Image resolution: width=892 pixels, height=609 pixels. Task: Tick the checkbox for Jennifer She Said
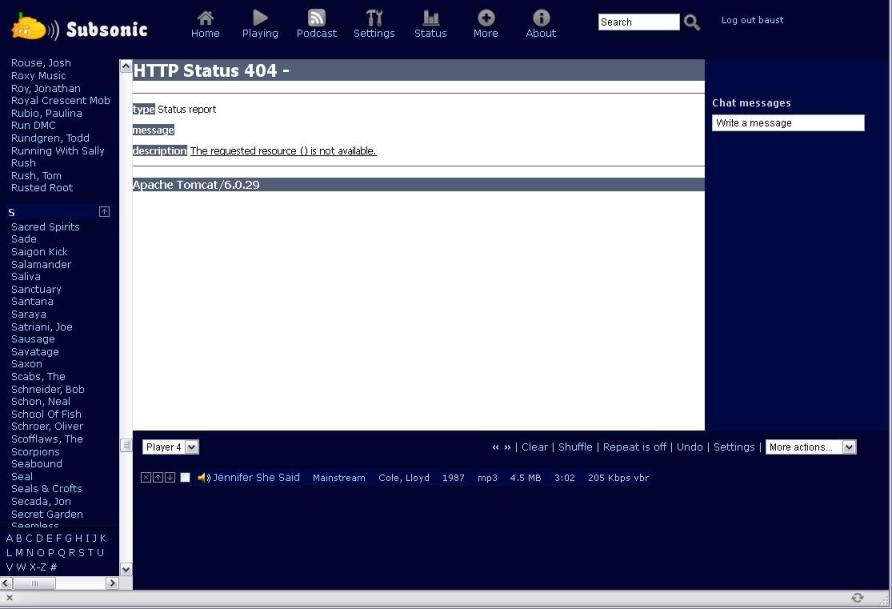(x=185, y=478)
